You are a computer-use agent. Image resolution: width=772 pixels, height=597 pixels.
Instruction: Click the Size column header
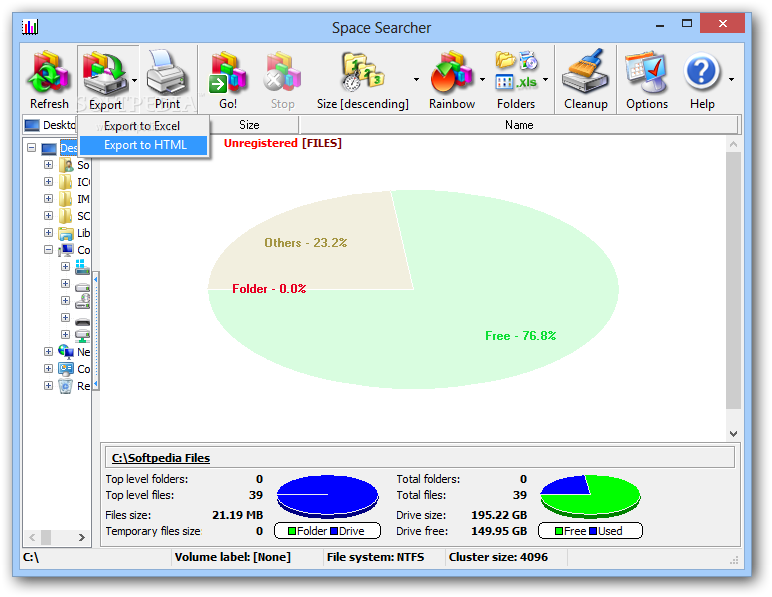tap(249, 125)
